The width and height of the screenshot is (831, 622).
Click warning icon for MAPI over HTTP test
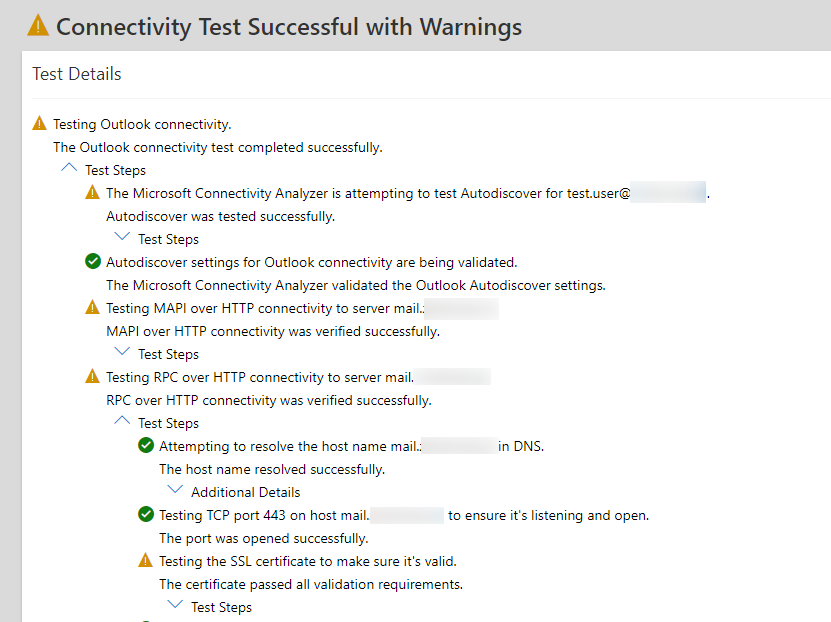click(92, 307)
